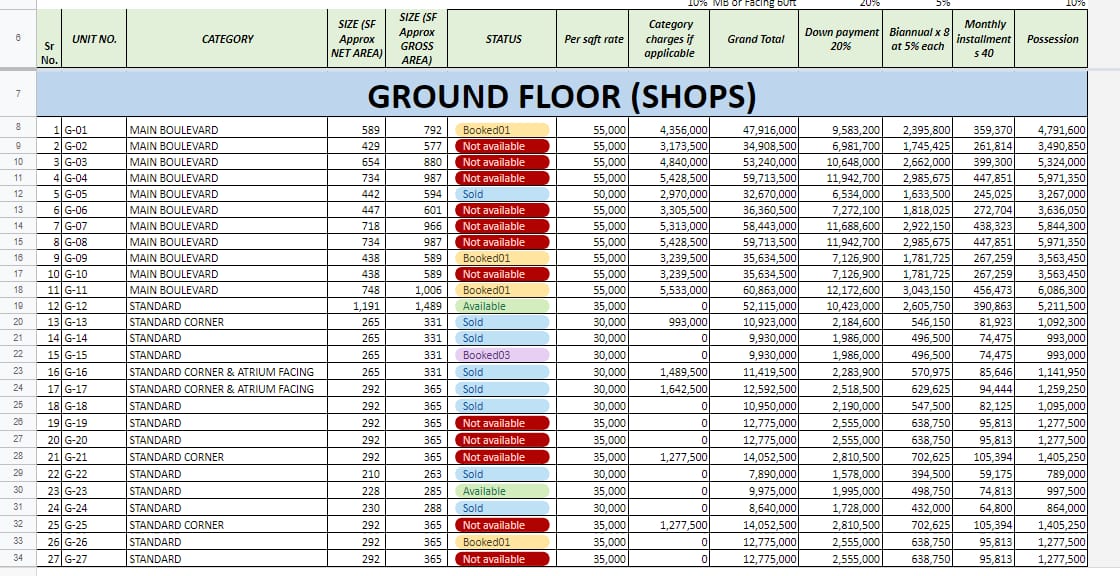Select grand total 7,890,000 for G-22
Image resolution: width=1120 pixels, height=576 pixels.
point(755,474)
